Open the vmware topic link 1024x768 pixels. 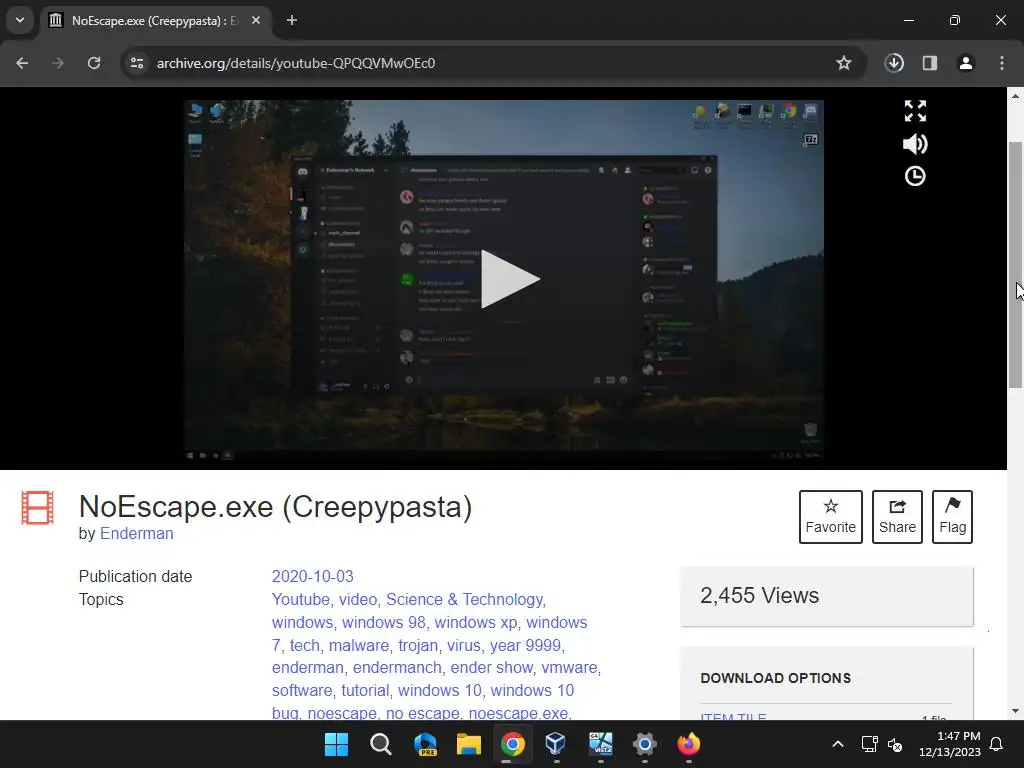tap(569, 667)
